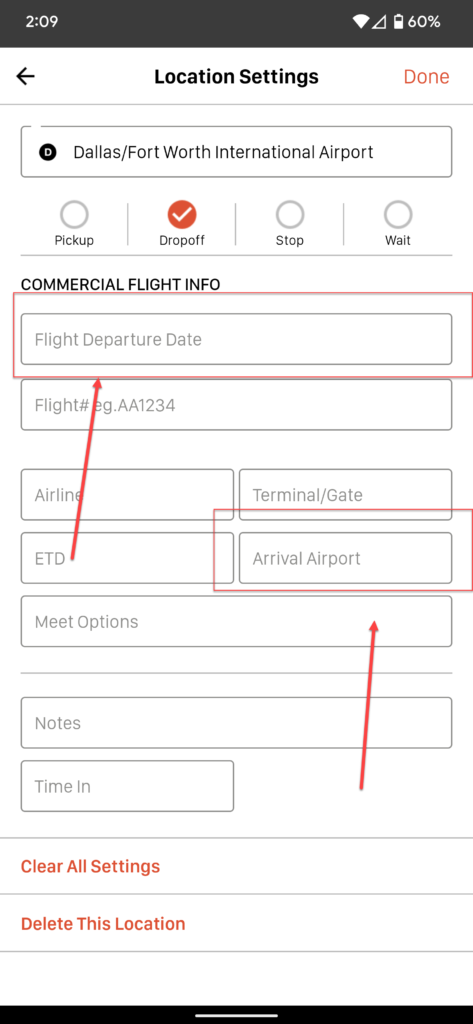Tap the back arrow icon
Viewport: 473px width, 1024px height.
tap(25, 76)
